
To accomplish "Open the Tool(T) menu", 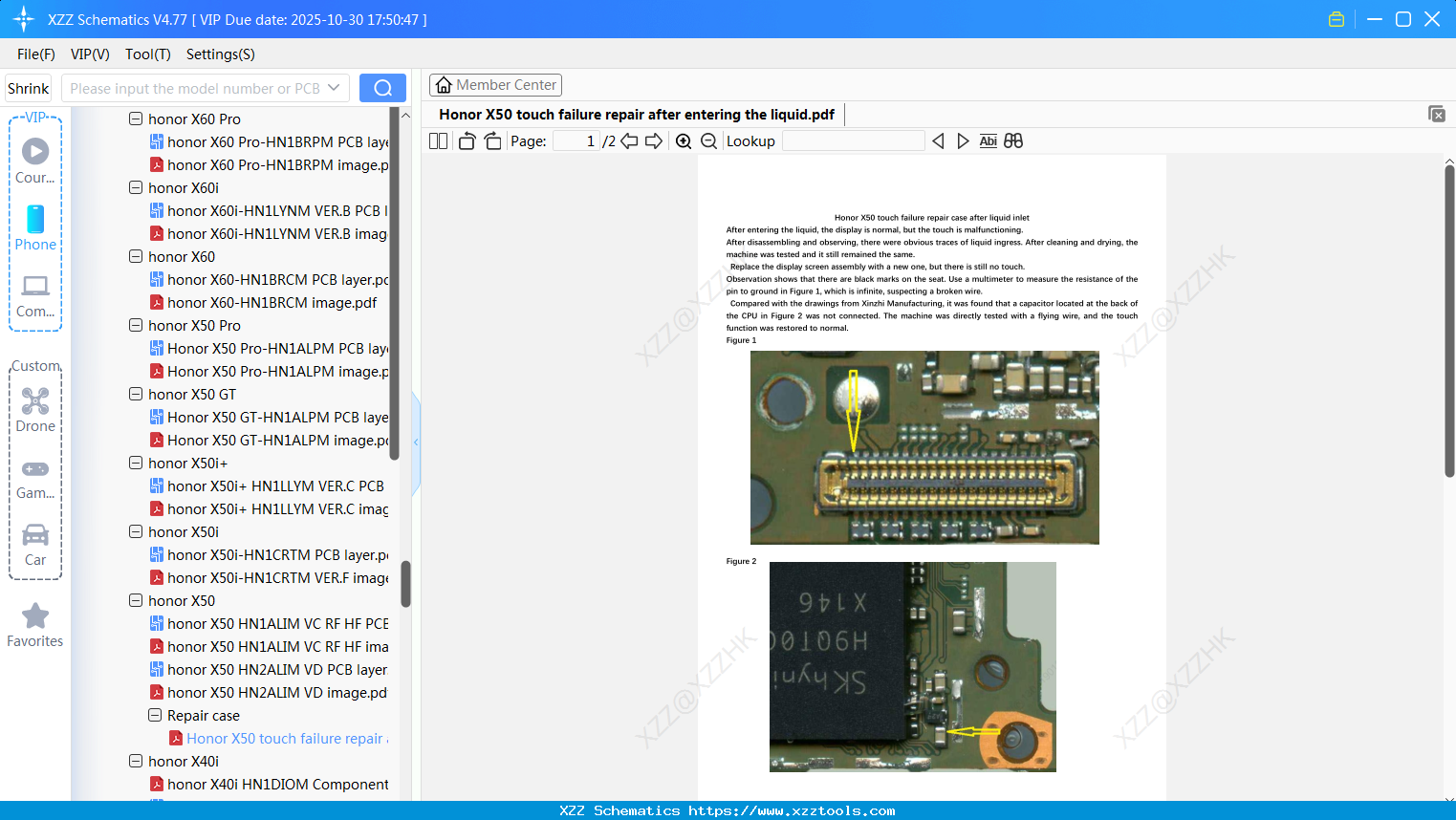I will [x=148, y=54].
